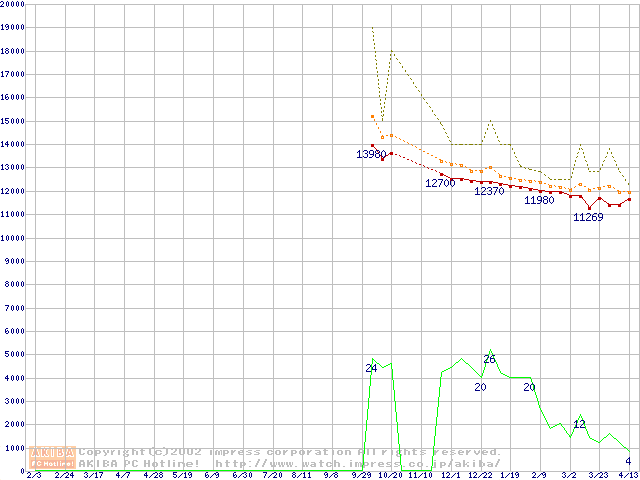The width and height of the screenshot is (640, 480).
Task: Select the 11269 price data label
Action: point(588,217)
